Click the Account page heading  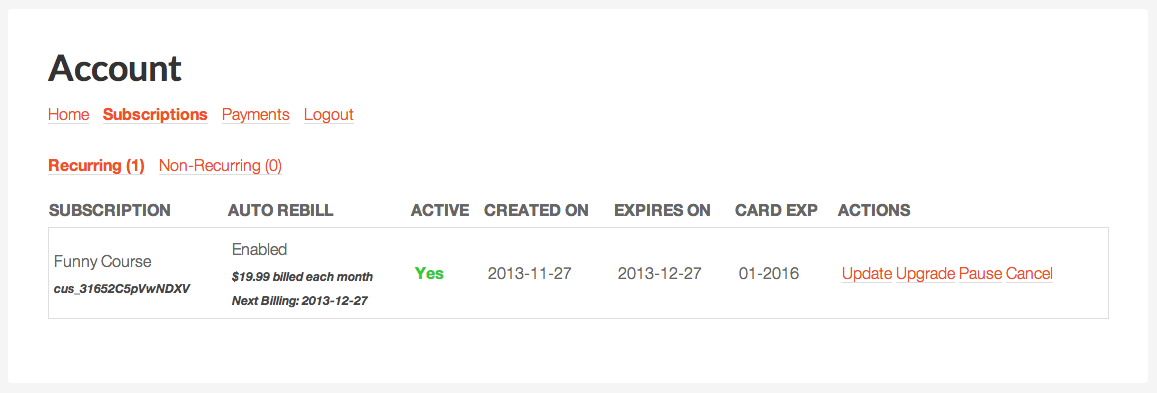[x=114, y=68]
